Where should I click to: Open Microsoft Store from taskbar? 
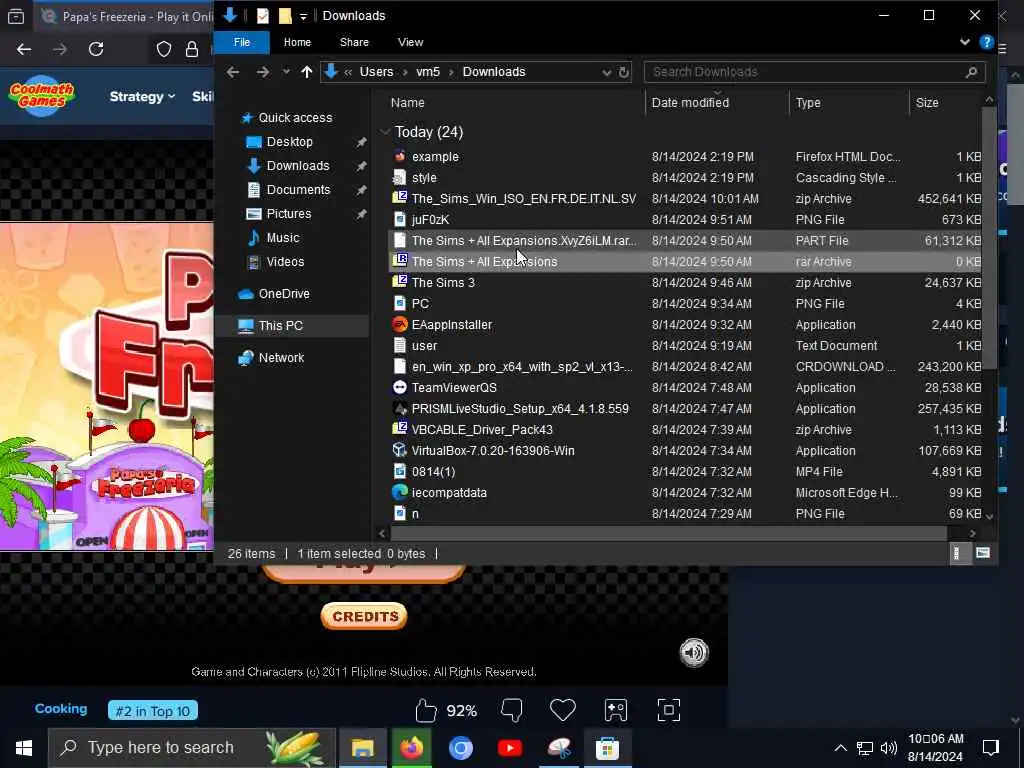coord(607,748)
